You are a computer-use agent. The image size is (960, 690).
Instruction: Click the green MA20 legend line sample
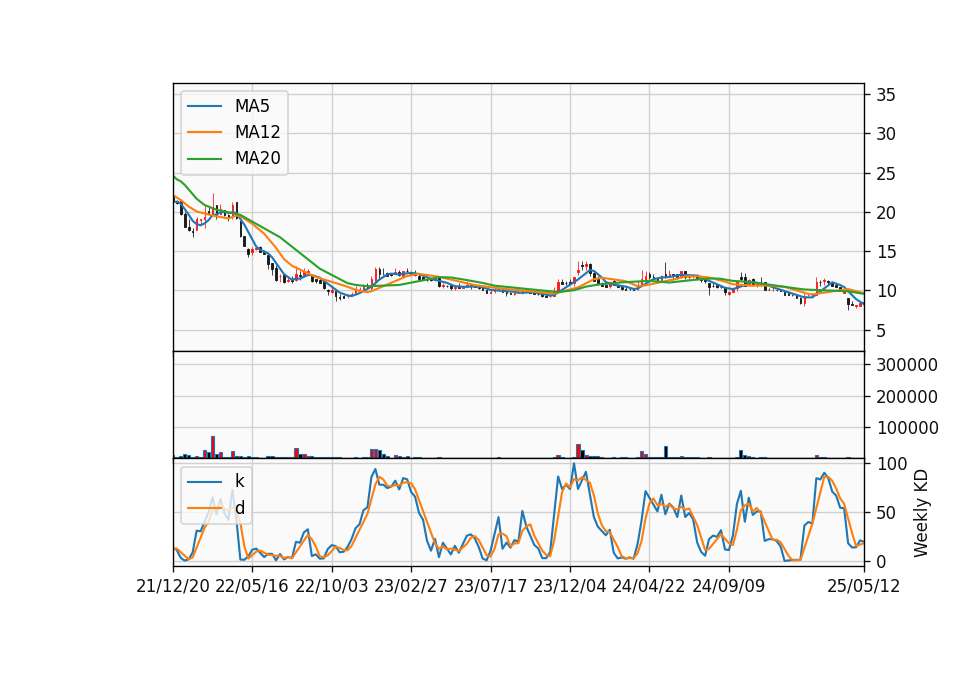[204, 158]
